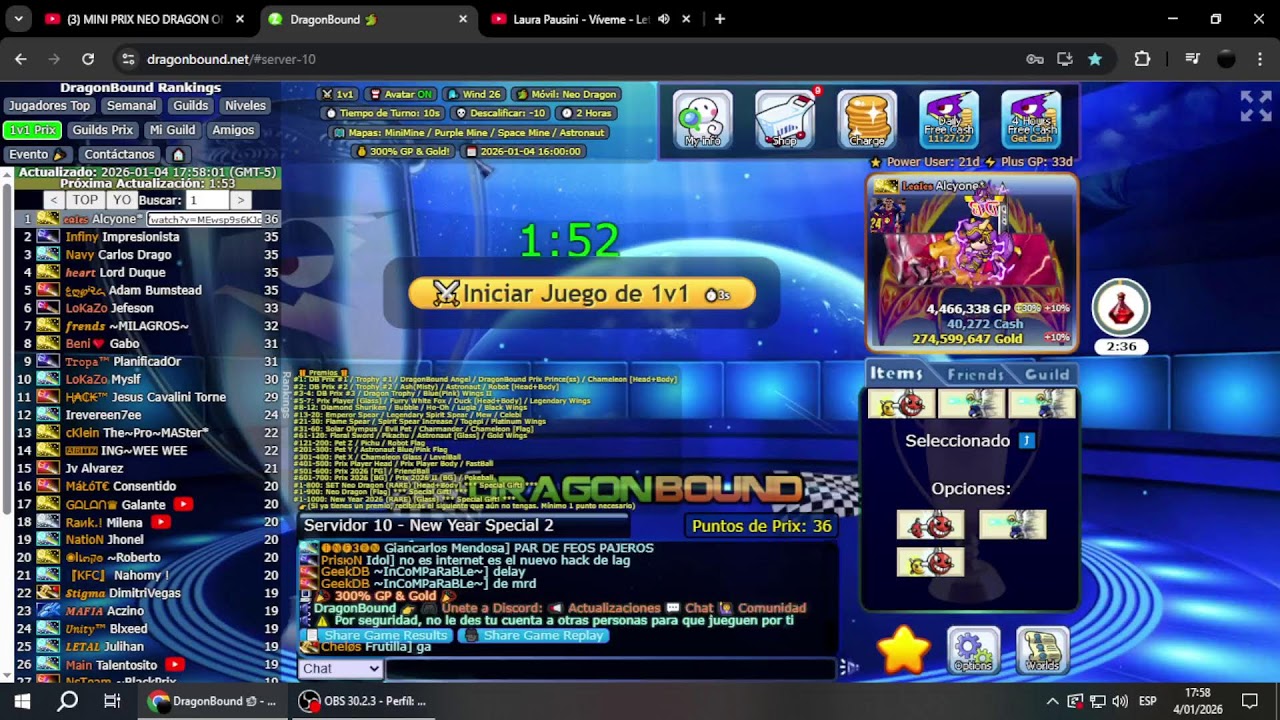Click the red potion item icon
This screenshot has height=720, width=1280.
coord(1121,308)
